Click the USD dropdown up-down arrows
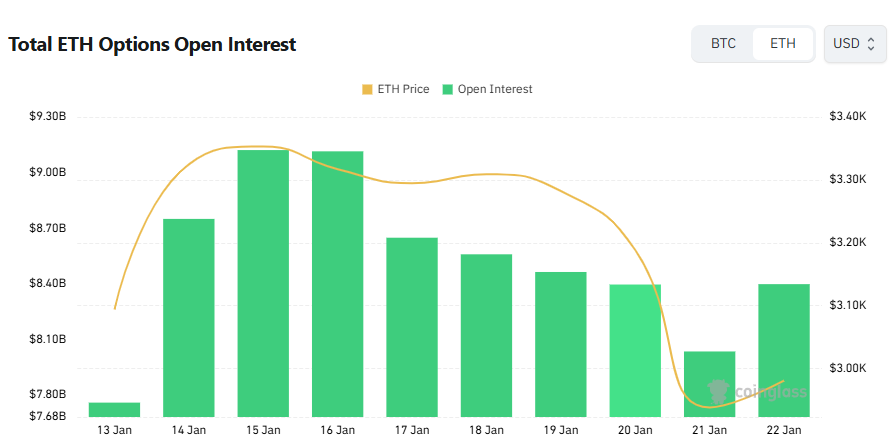This screenshot has height=436, width=893. 871,44
